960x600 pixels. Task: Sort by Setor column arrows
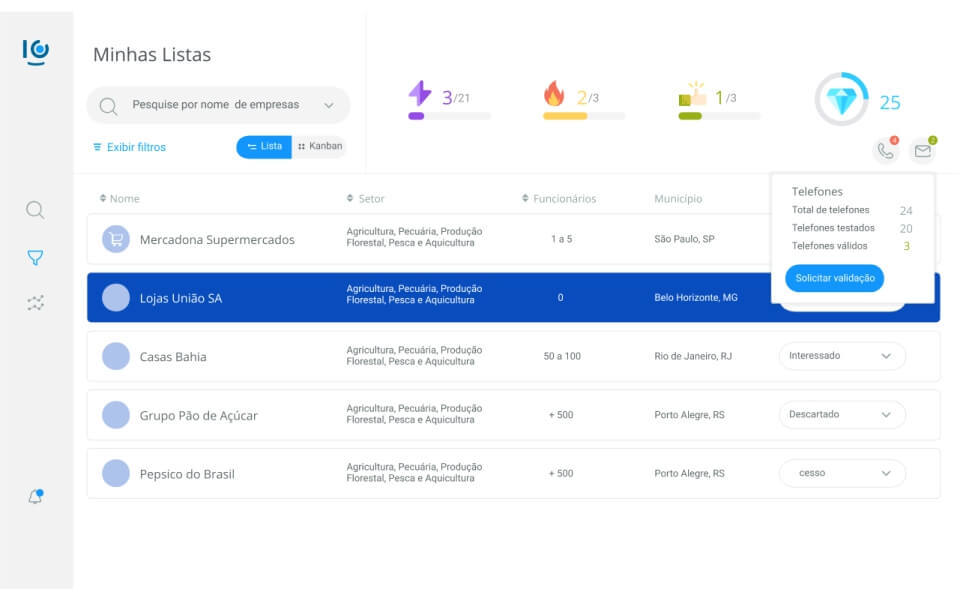(x=350, y=198)
